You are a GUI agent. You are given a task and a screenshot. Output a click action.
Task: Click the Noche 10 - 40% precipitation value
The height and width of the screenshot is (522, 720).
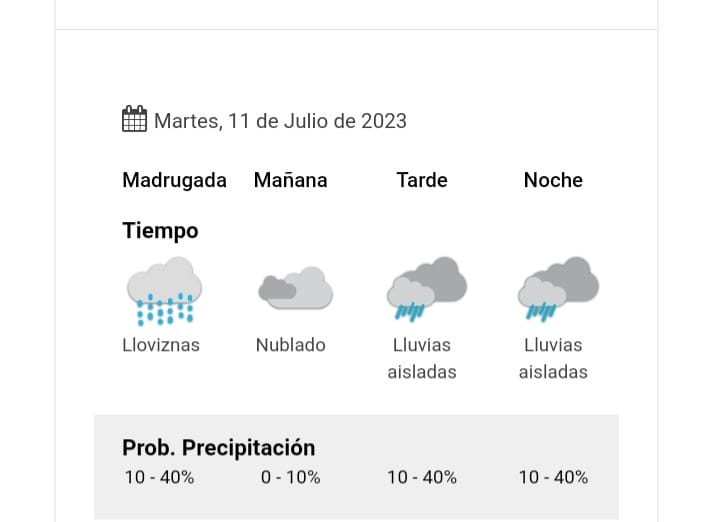(553, 477)
